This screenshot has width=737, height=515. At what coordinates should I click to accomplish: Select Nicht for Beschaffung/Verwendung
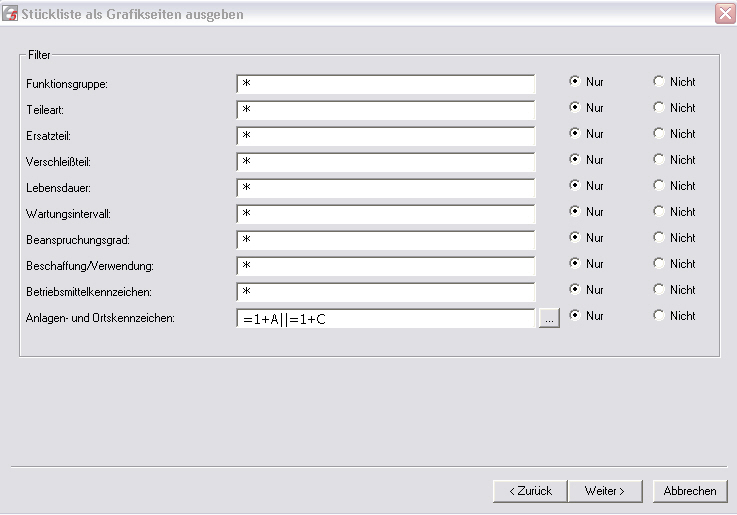(674, 264)
